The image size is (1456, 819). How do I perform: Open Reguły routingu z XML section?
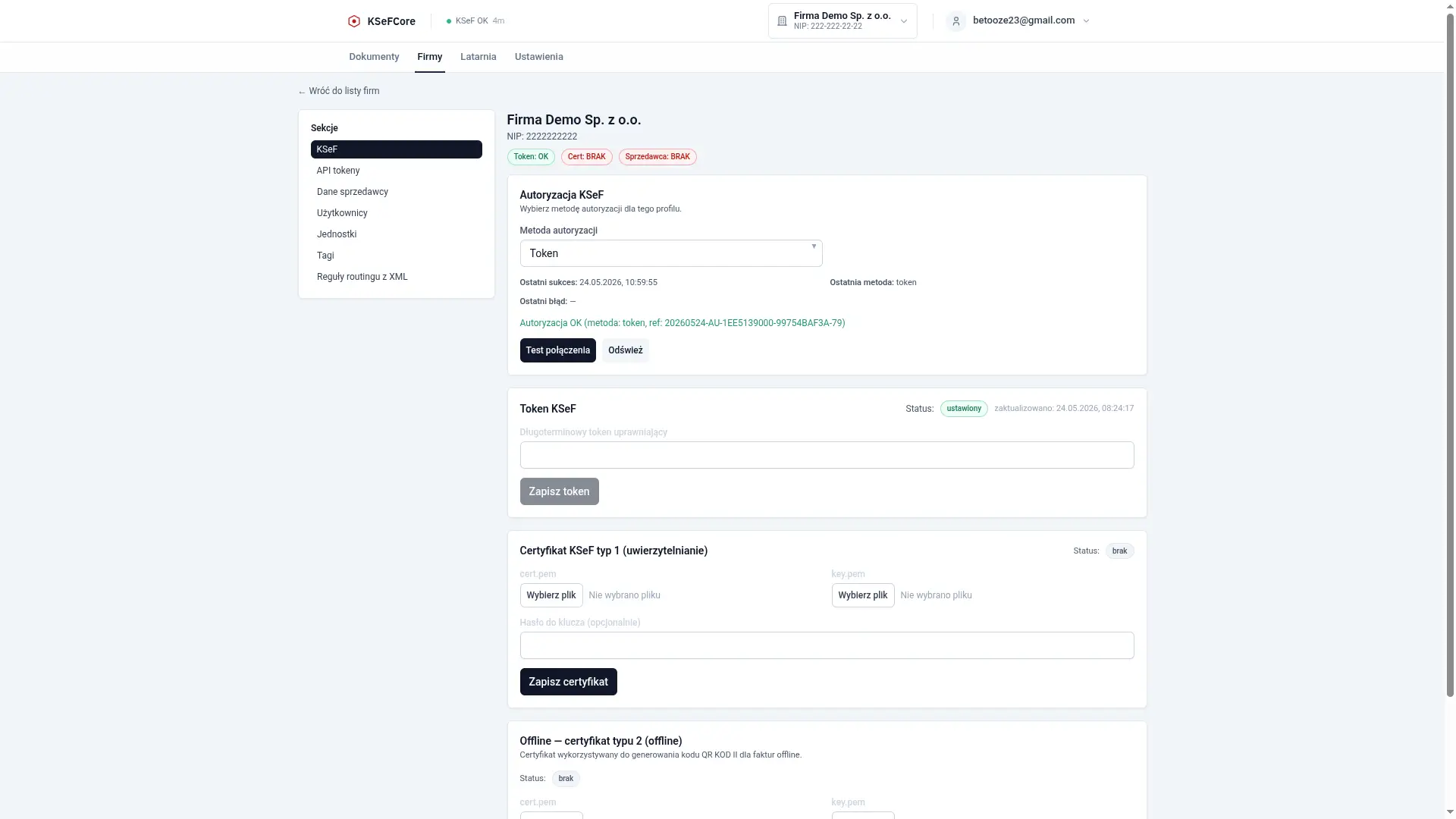click(x=396, y=277)
